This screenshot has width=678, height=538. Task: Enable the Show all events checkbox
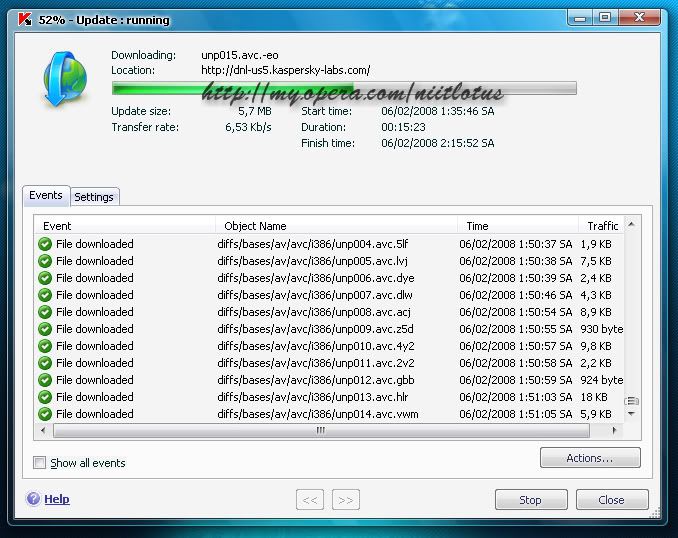[x=39, y=463]
